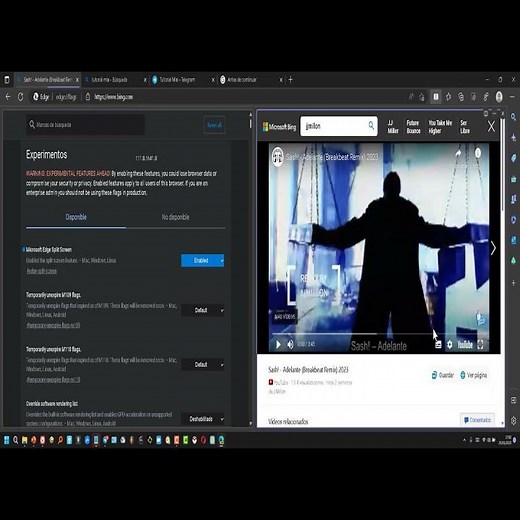This screenshot has width=520, height=520.
Task: Click the Future Bounce suggestion
Action: point(413,127)
